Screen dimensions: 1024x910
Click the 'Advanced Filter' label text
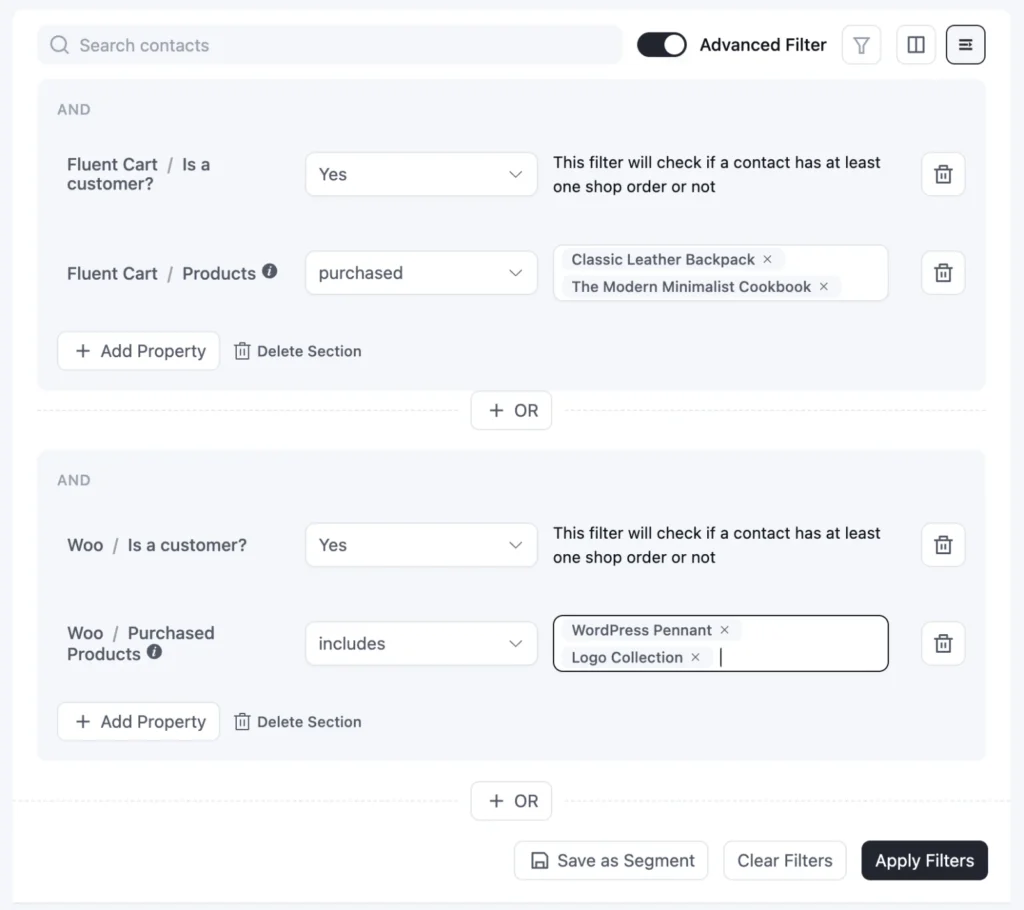[x=763, y=45]
